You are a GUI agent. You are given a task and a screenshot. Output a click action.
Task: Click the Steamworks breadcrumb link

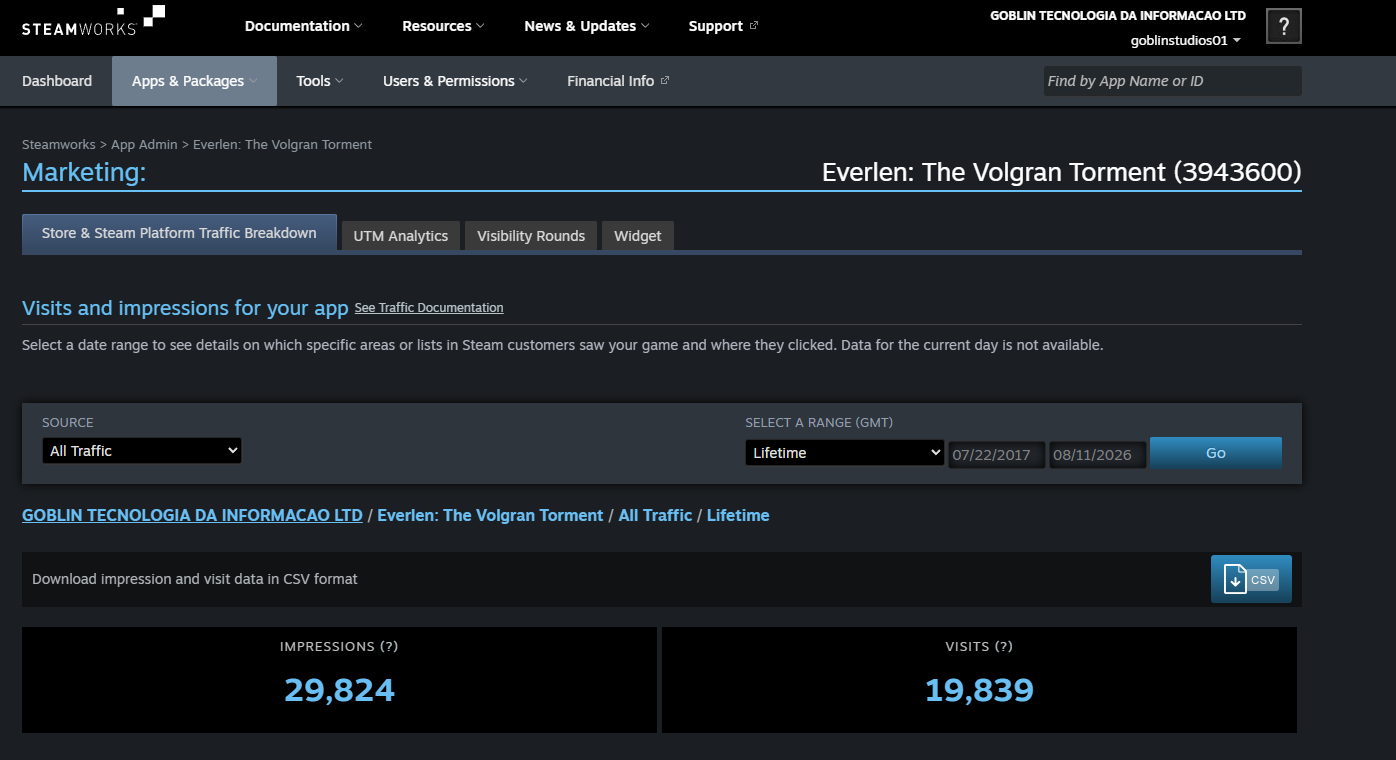click(59, 144)
